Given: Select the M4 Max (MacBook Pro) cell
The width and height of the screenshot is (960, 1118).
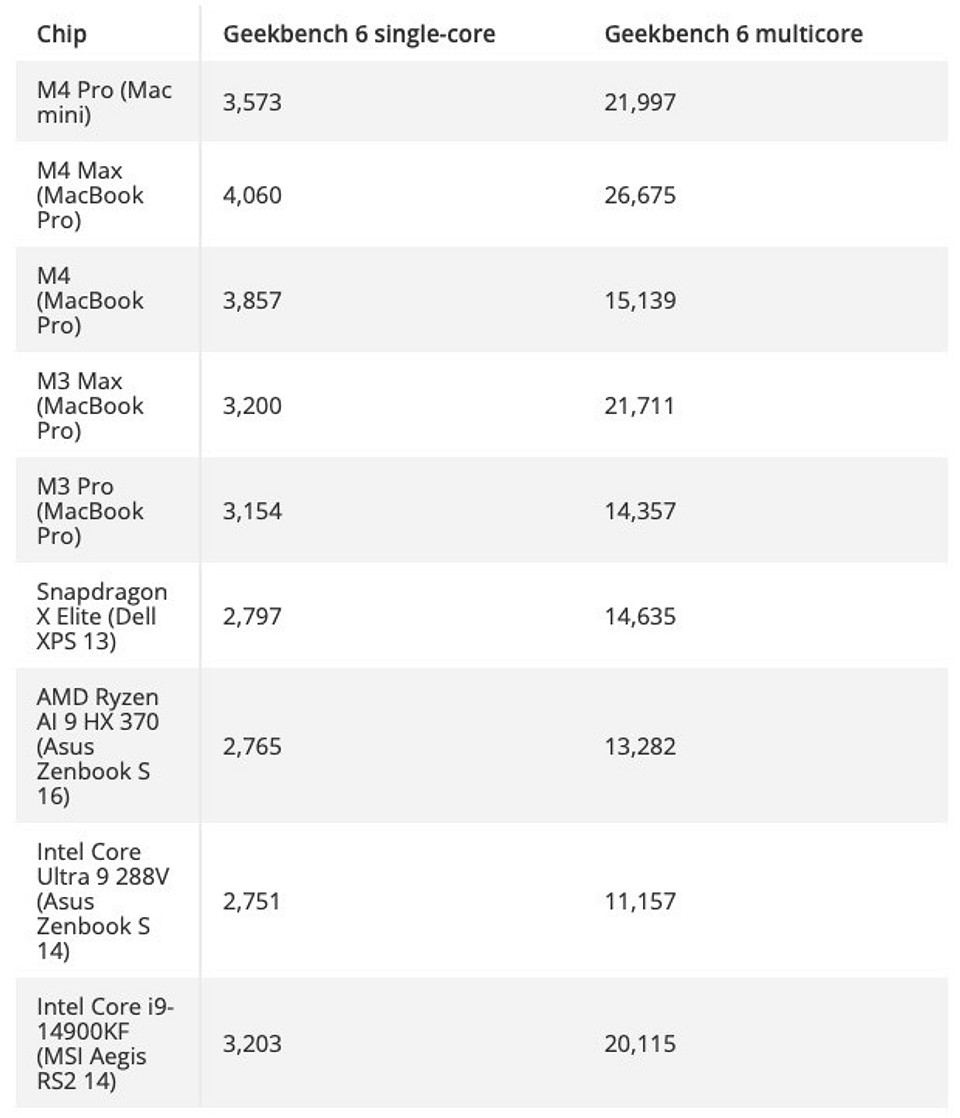Looking at the screenshot, I should [x=90, y=195].
